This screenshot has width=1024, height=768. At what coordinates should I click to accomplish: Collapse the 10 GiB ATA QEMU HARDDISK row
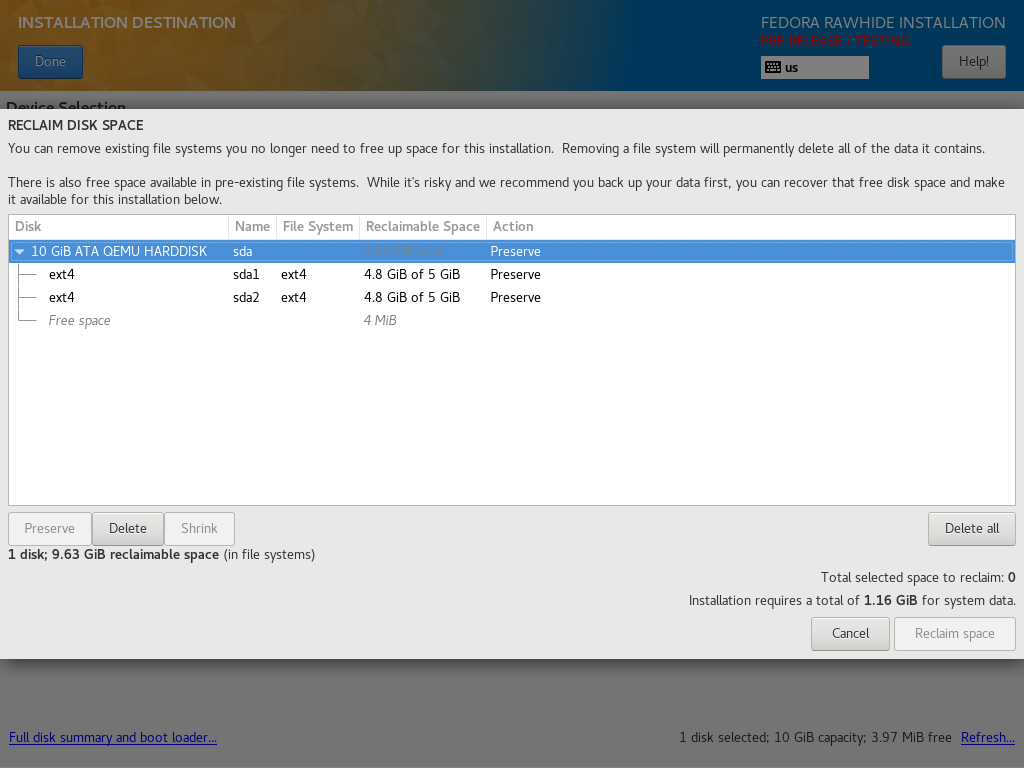click(20, 251)
